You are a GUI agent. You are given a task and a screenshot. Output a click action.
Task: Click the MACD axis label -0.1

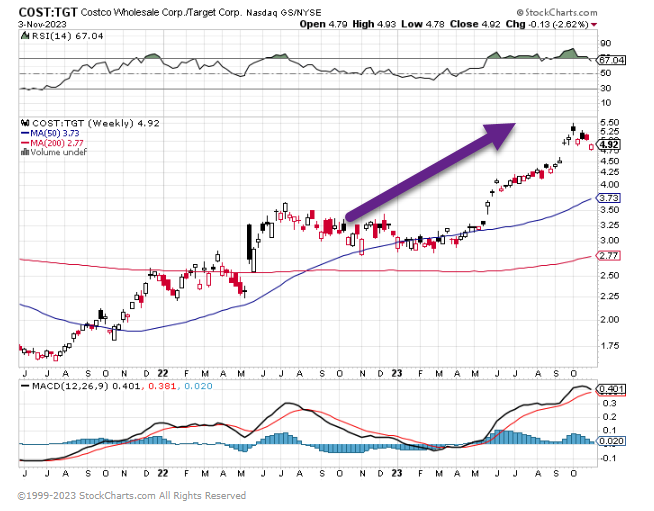pyautogui.click(x=608, y=458)
